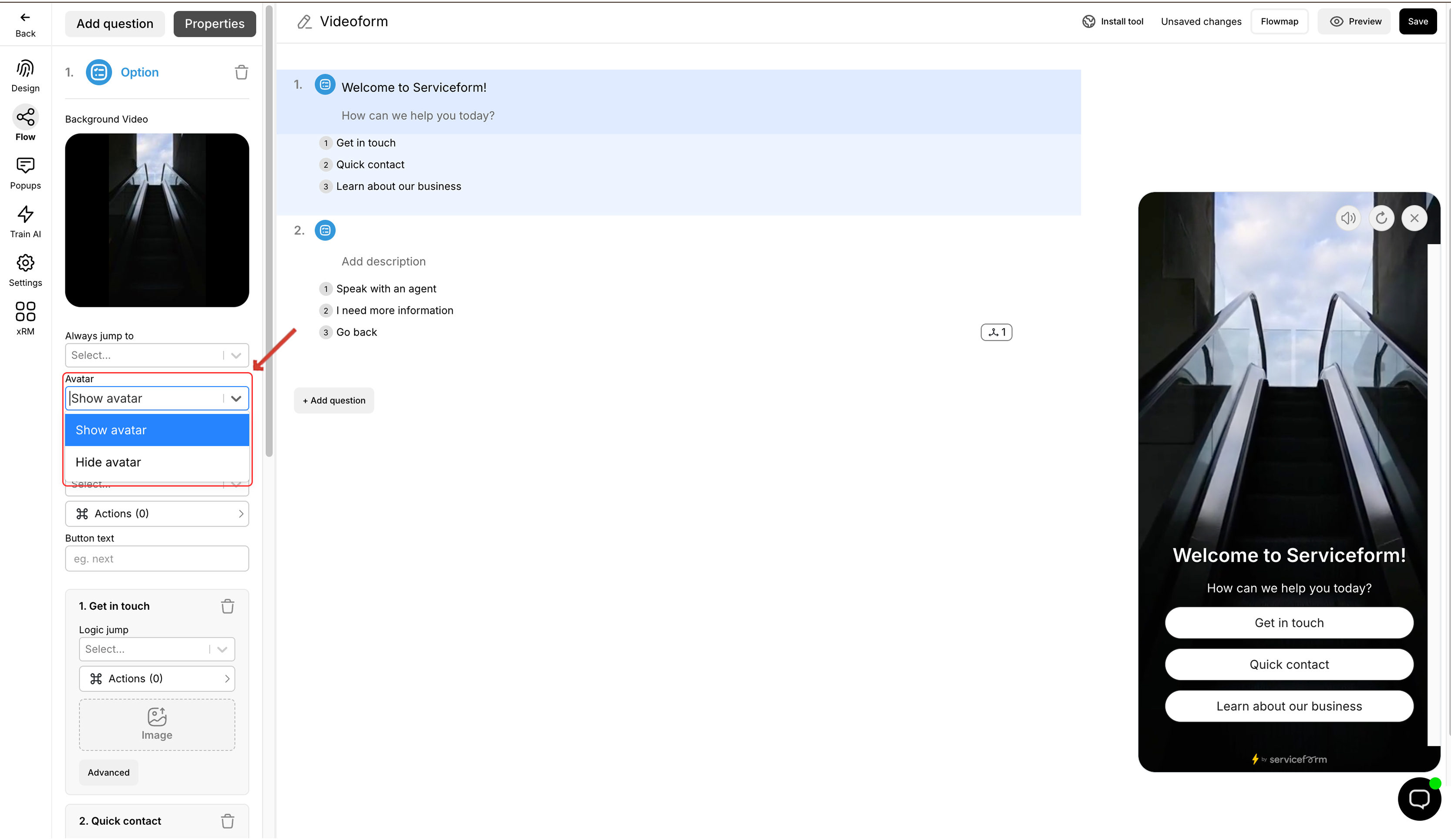
Task: Open the Popups section
Action: [25, 173]
